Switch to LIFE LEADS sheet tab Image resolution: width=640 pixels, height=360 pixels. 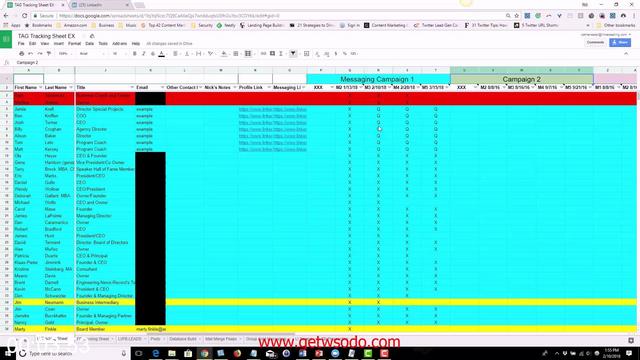131,339
